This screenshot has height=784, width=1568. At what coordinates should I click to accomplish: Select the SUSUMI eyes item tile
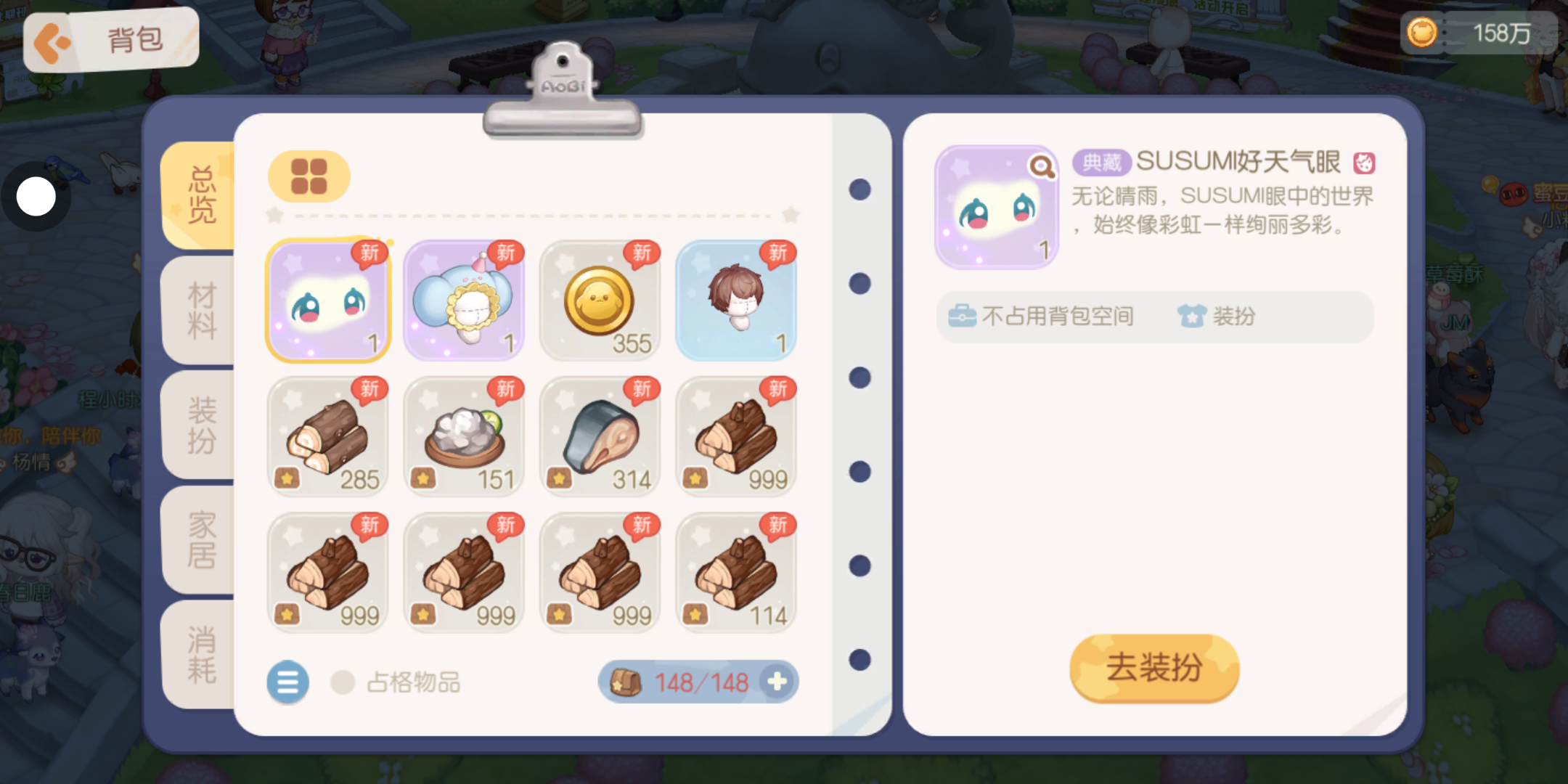[328, 301]
